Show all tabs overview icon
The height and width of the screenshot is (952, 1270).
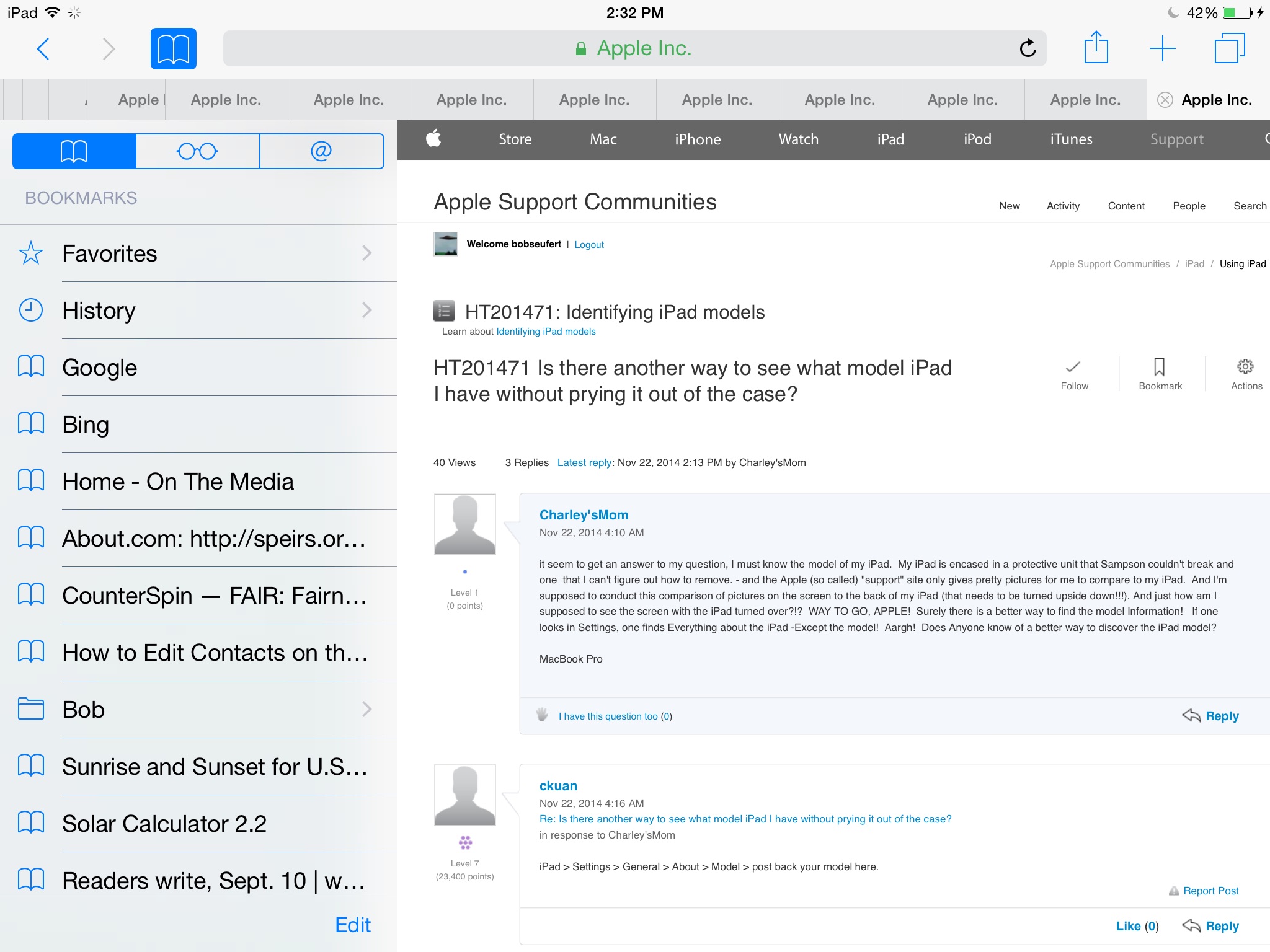coord(1229,48)
